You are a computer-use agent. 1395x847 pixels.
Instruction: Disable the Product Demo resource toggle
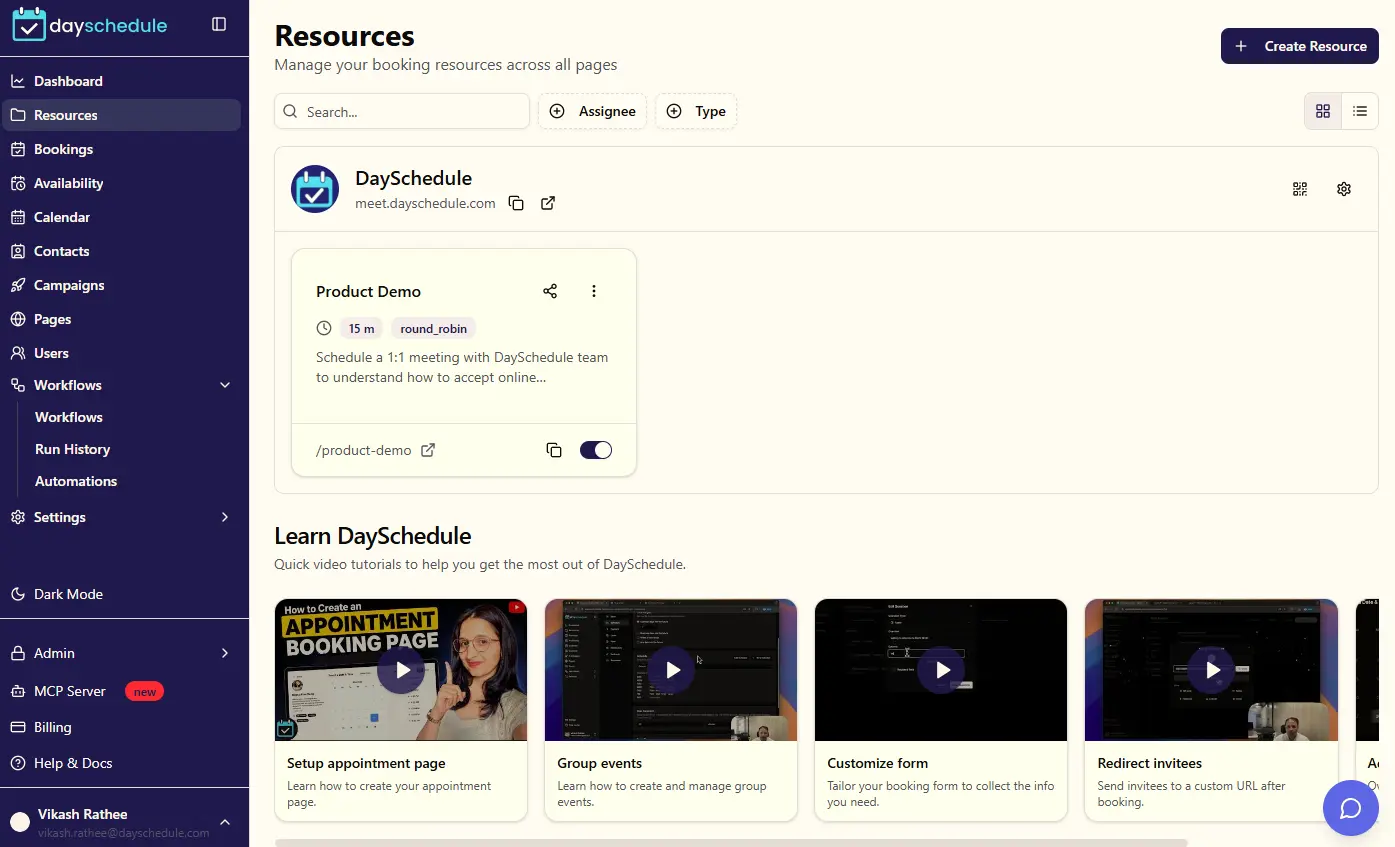[596, 450]
